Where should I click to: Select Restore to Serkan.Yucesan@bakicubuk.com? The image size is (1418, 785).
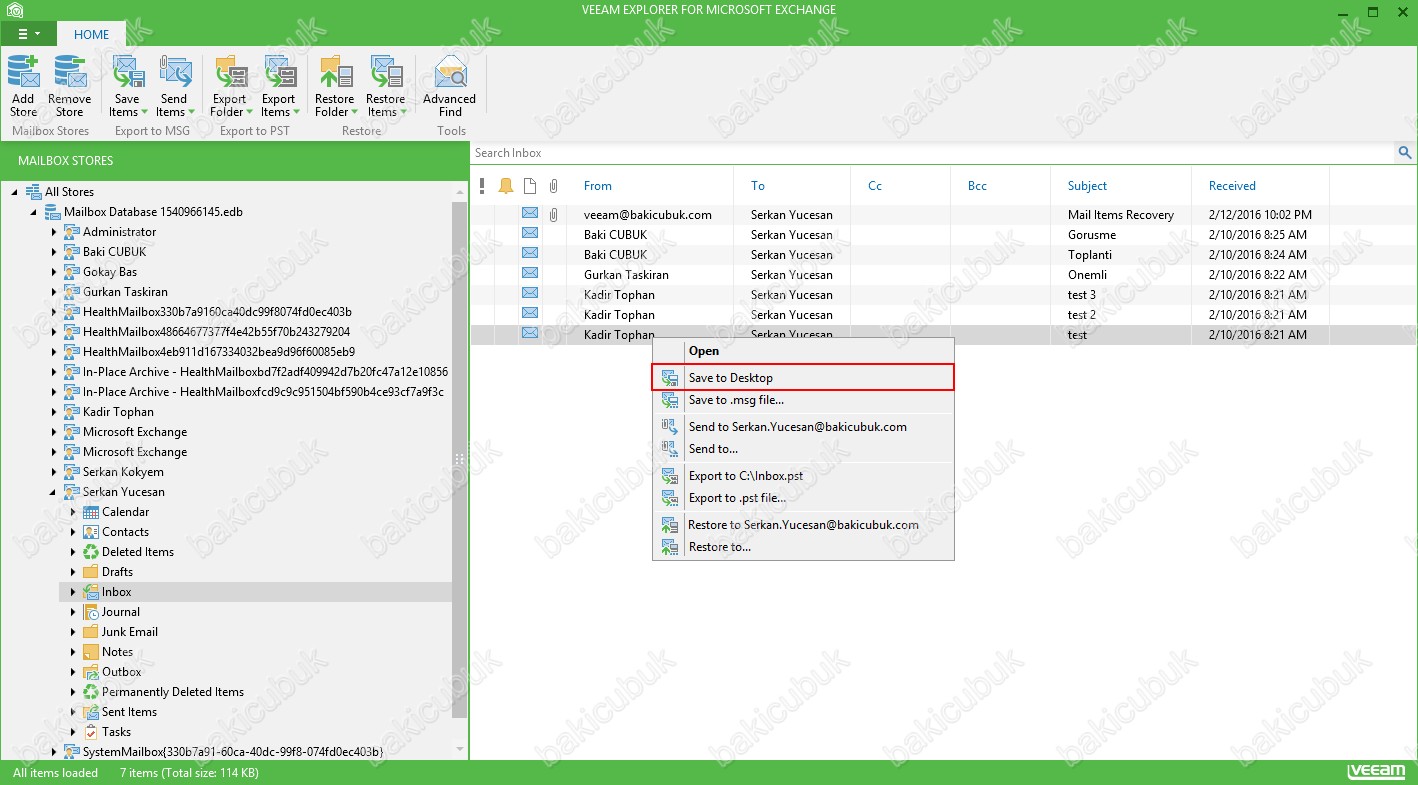click(804, 525)
